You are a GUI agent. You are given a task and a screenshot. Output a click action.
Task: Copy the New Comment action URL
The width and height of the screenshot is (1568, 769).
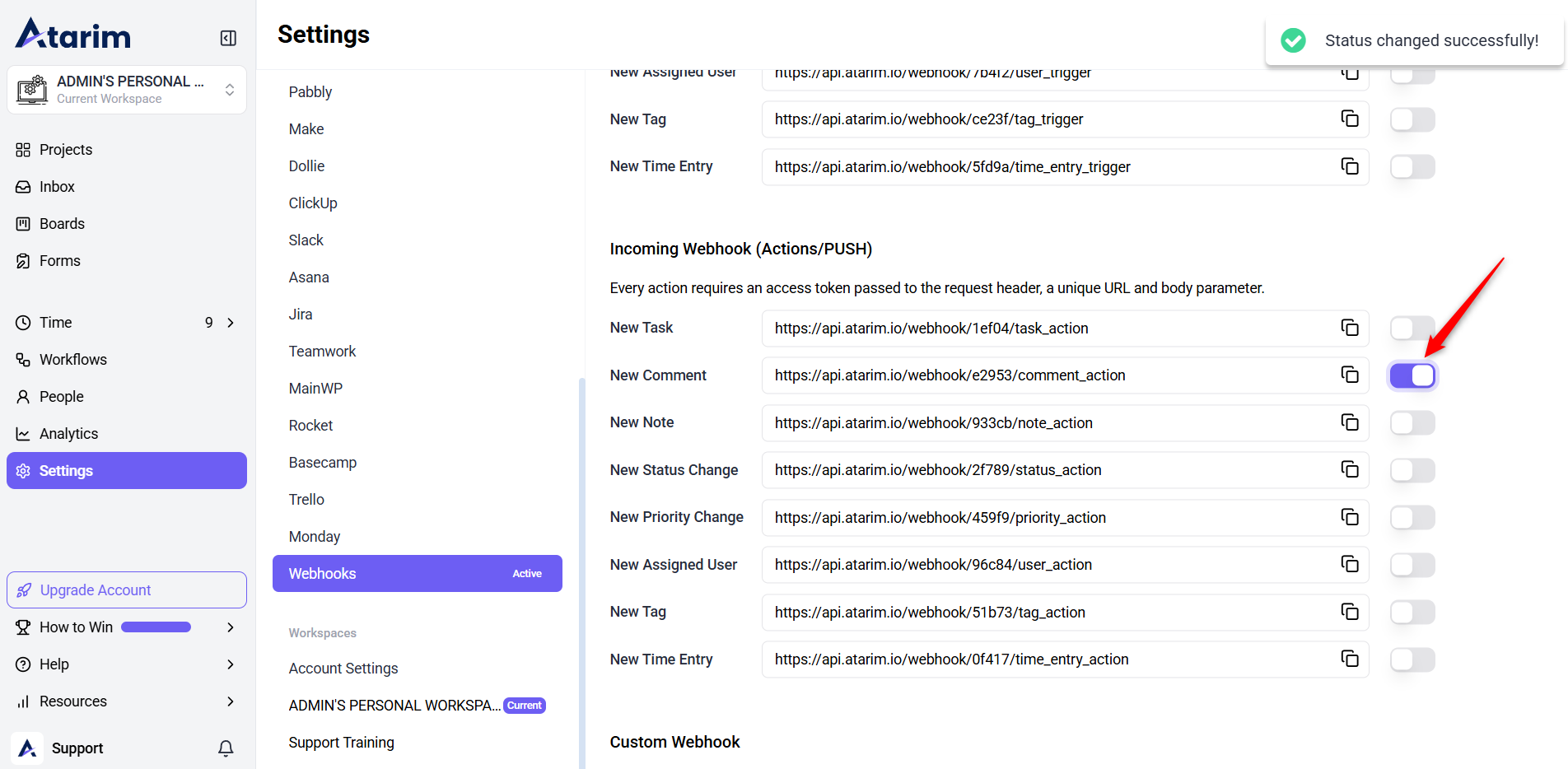pyautogui.click(x=1349, y=375)
